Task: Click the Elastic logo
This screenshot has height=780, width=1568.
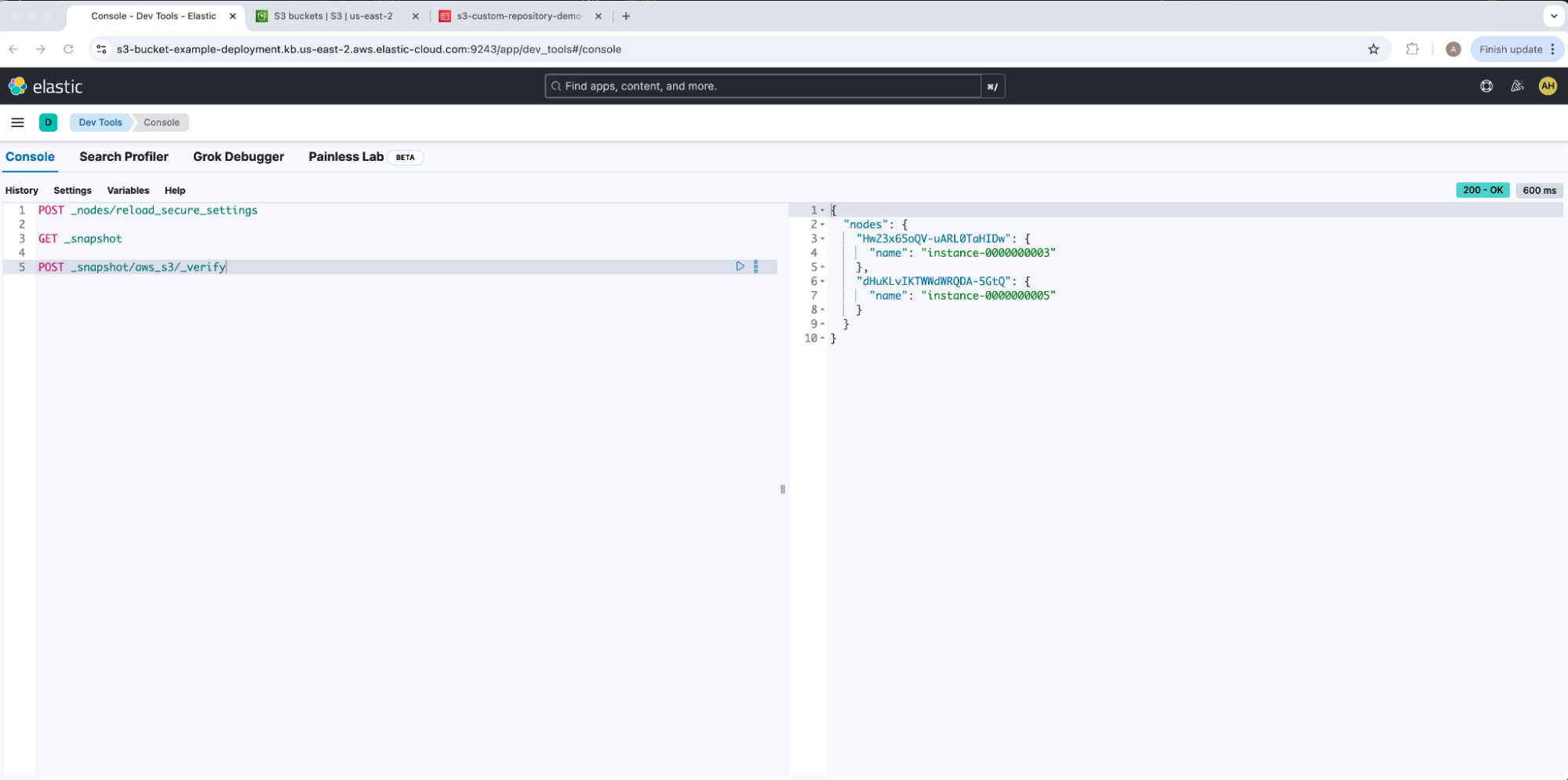Action: point(45,86)
